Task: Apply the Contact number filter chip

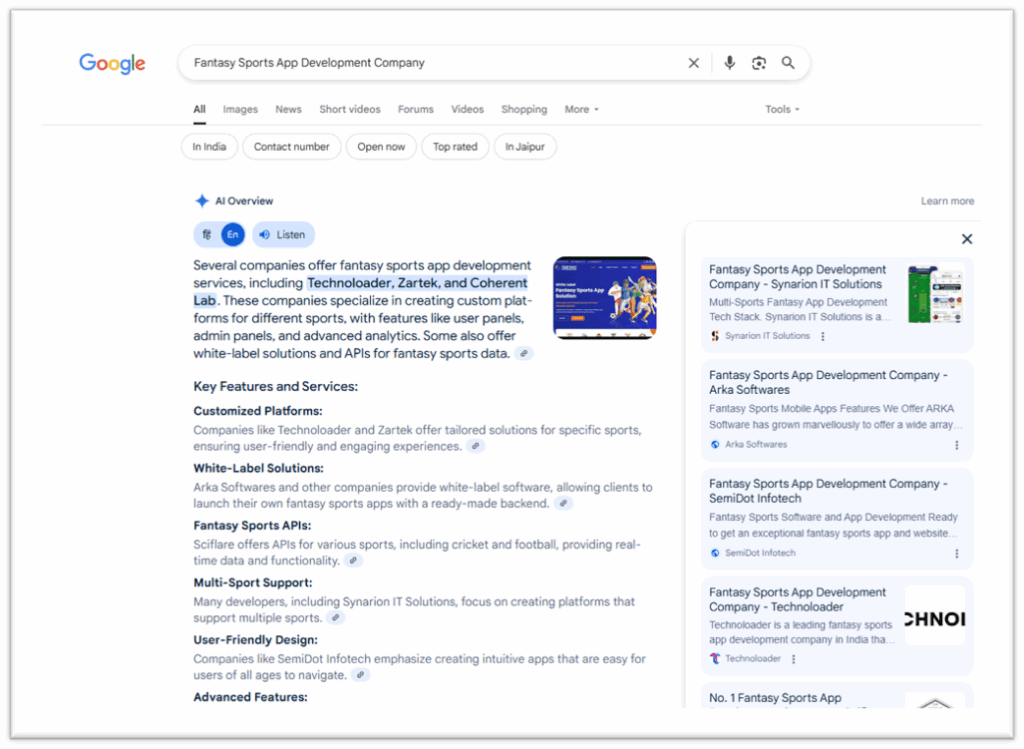Action: (291, 146)
